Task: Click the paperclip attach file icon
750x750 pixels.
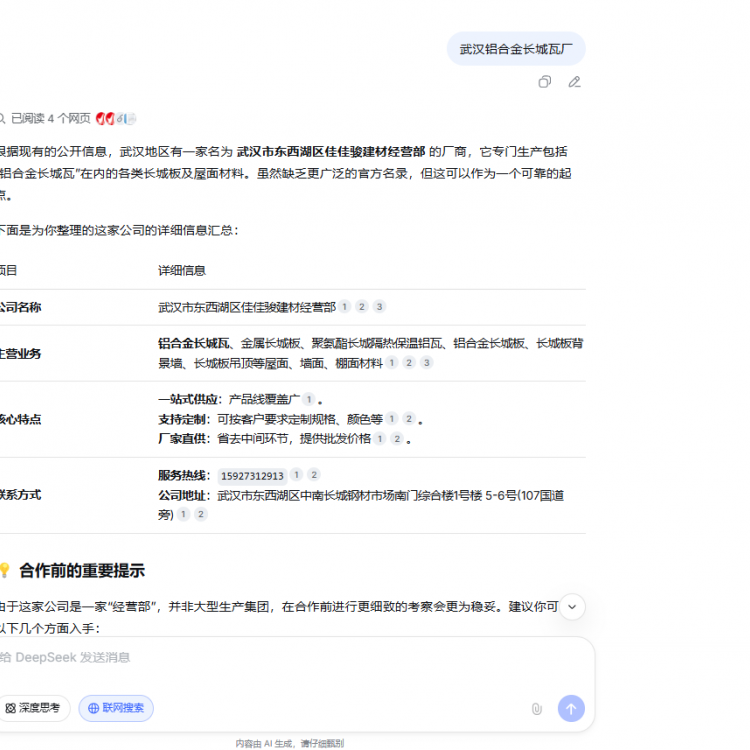Action: (x=536, y=708)
